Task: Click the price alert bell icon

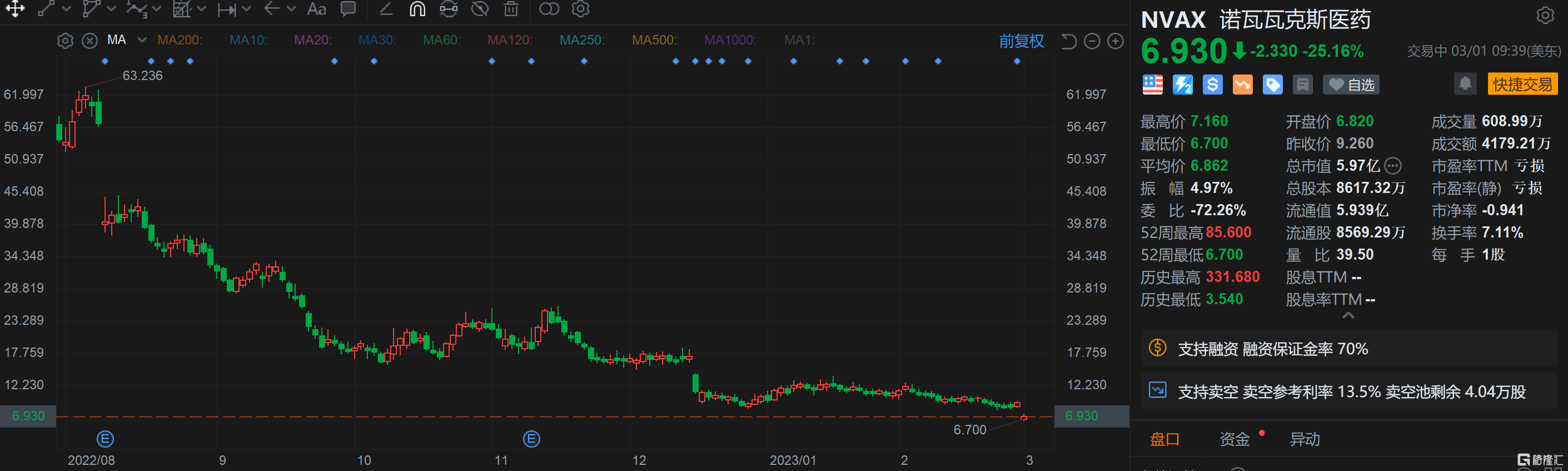Action: 1465,84
